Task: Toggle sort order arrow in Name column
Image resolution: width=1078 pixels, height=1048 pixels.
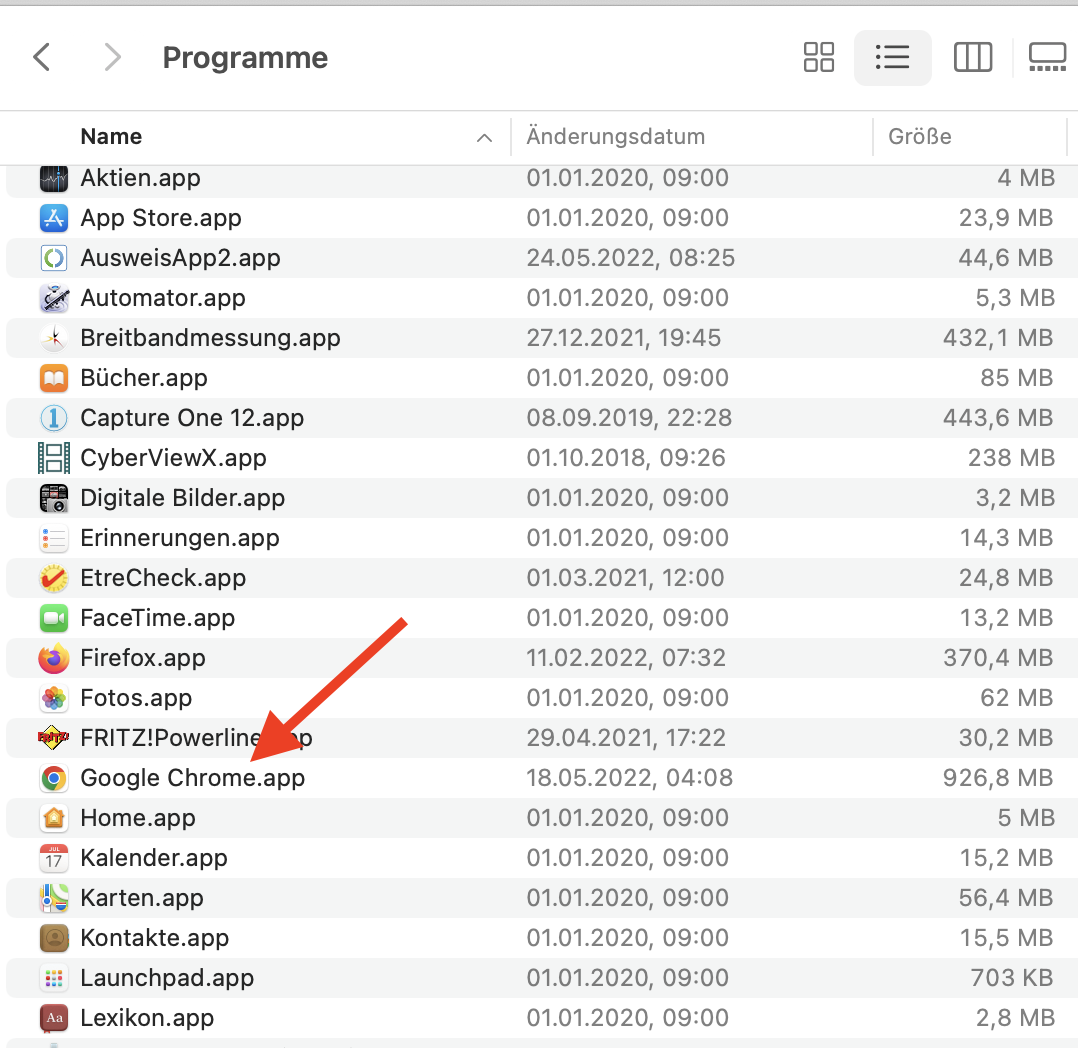Action: [485, 138]
